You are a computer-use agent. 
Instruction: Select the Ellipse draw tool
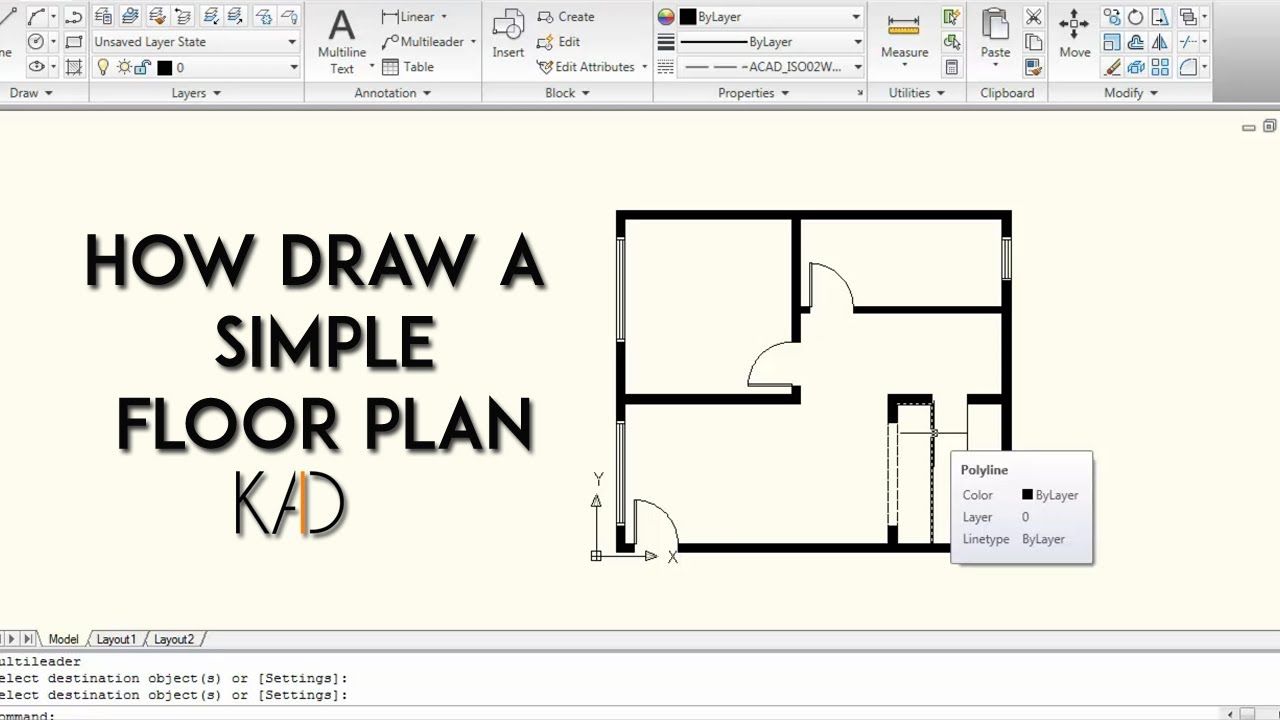point(38,67)
